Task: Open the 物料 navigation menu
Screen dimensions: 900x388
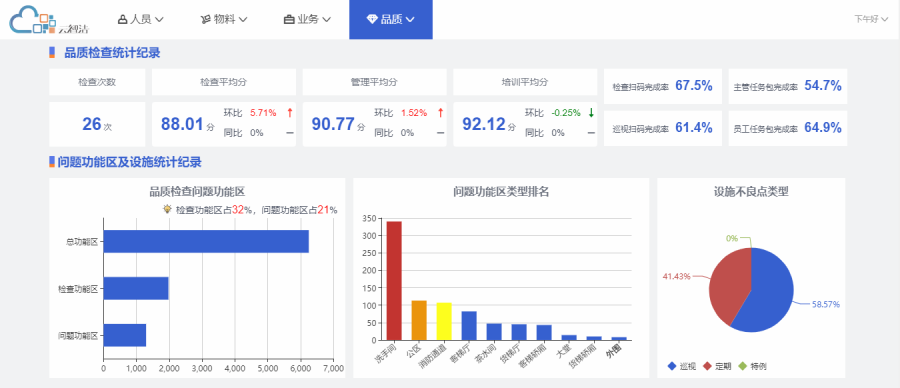Action: coord(224,20)
